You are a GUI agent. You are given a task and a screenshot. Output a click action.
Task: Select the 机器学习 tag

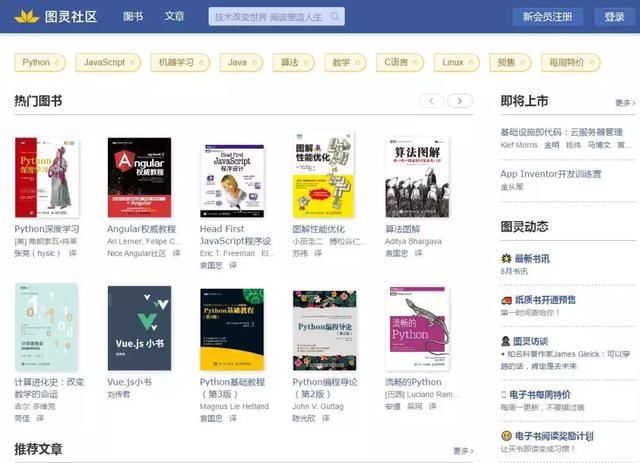(x=177, y=62)
